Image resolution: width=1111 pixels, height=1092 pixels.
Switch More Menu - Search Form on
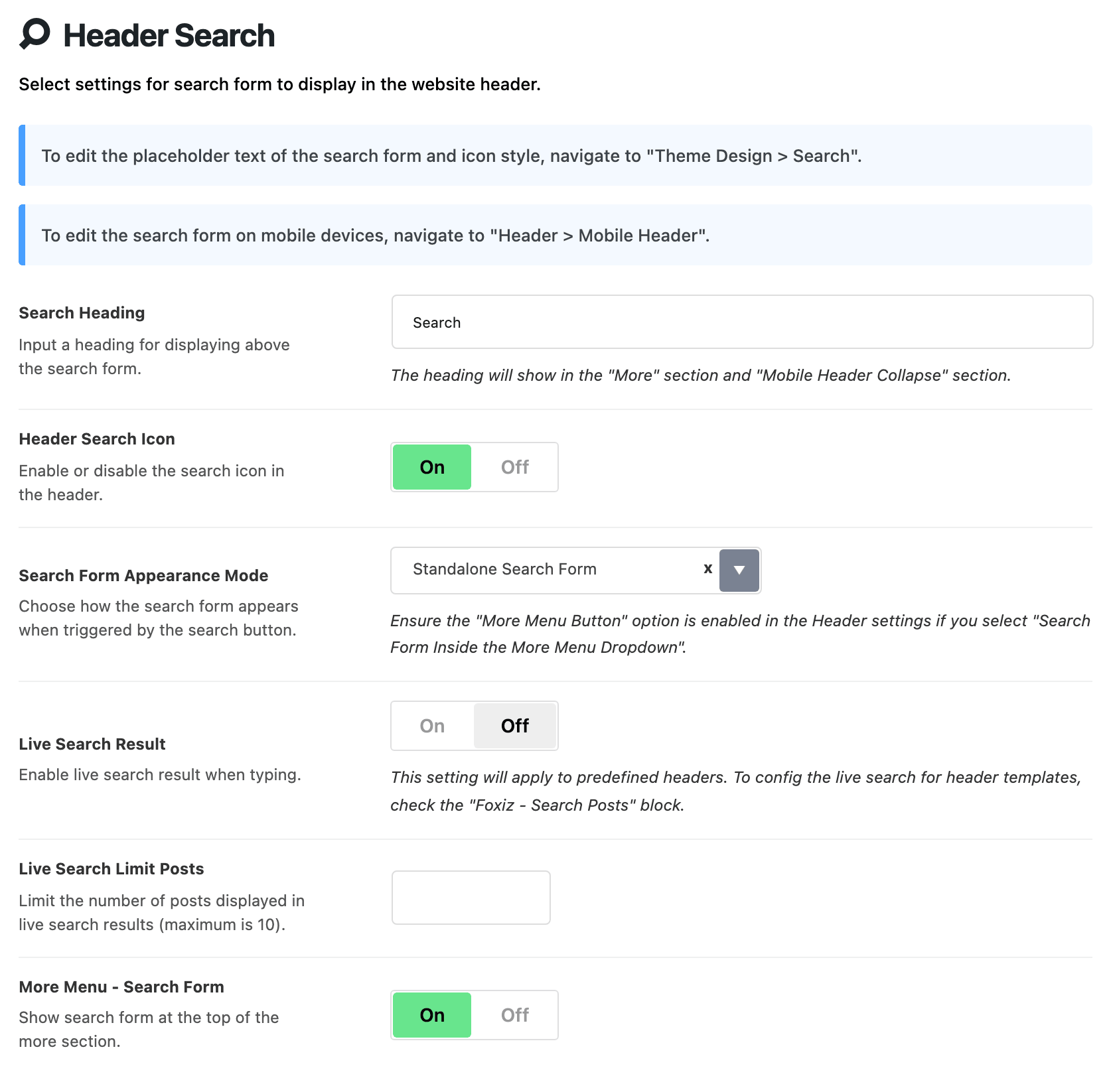pos(432,1015)
